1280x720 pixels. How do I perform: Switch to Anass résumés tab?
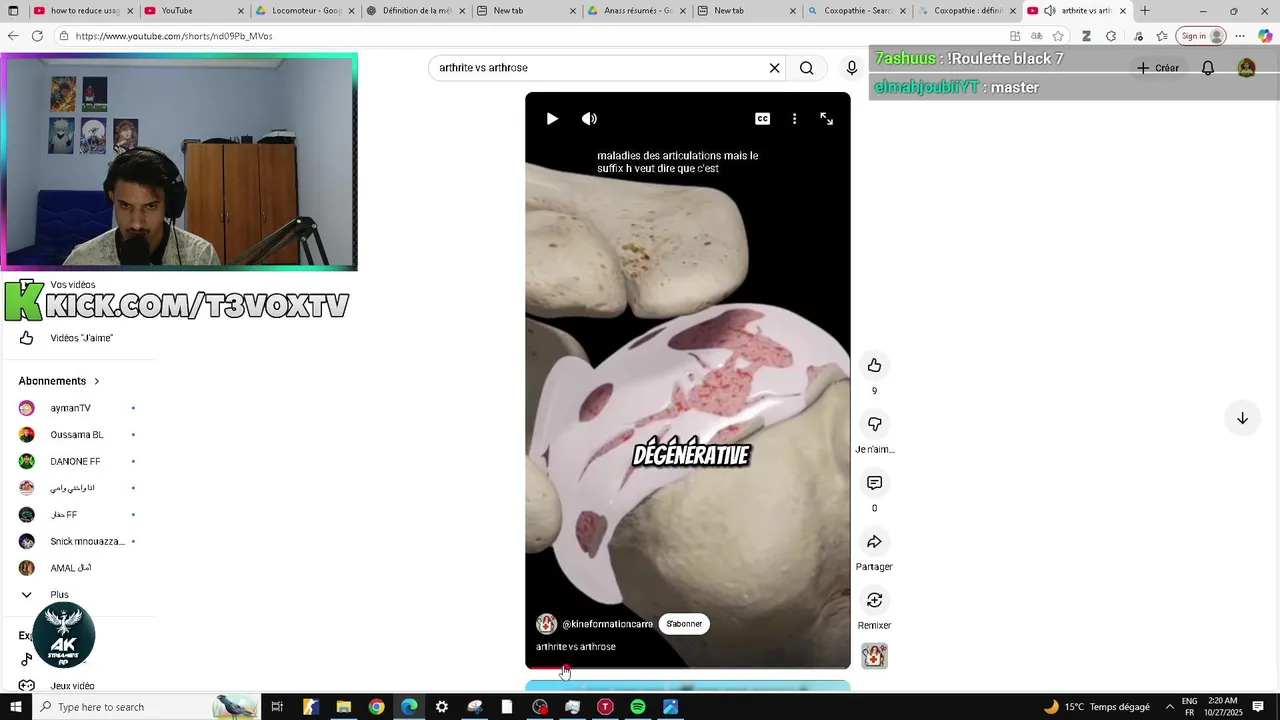tap(635, 11)
